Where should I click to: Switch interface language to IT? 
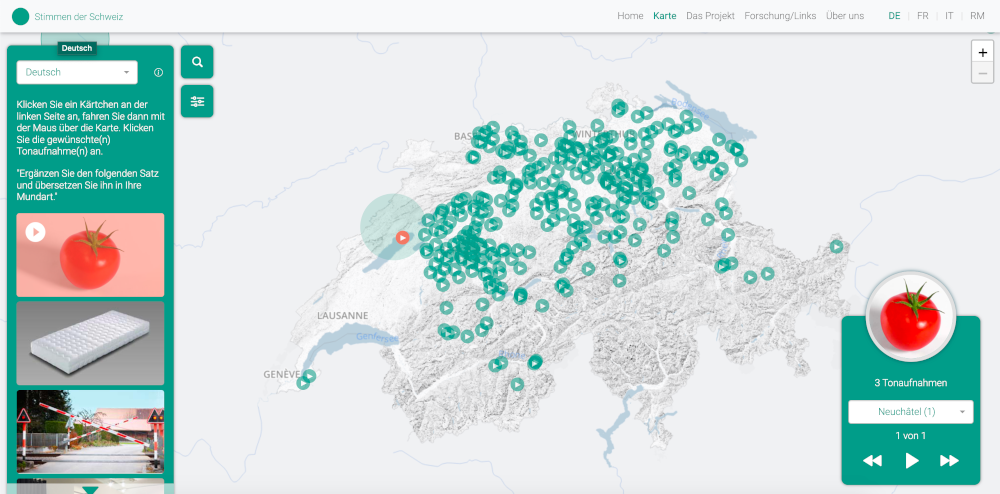(x=949, y=16)
